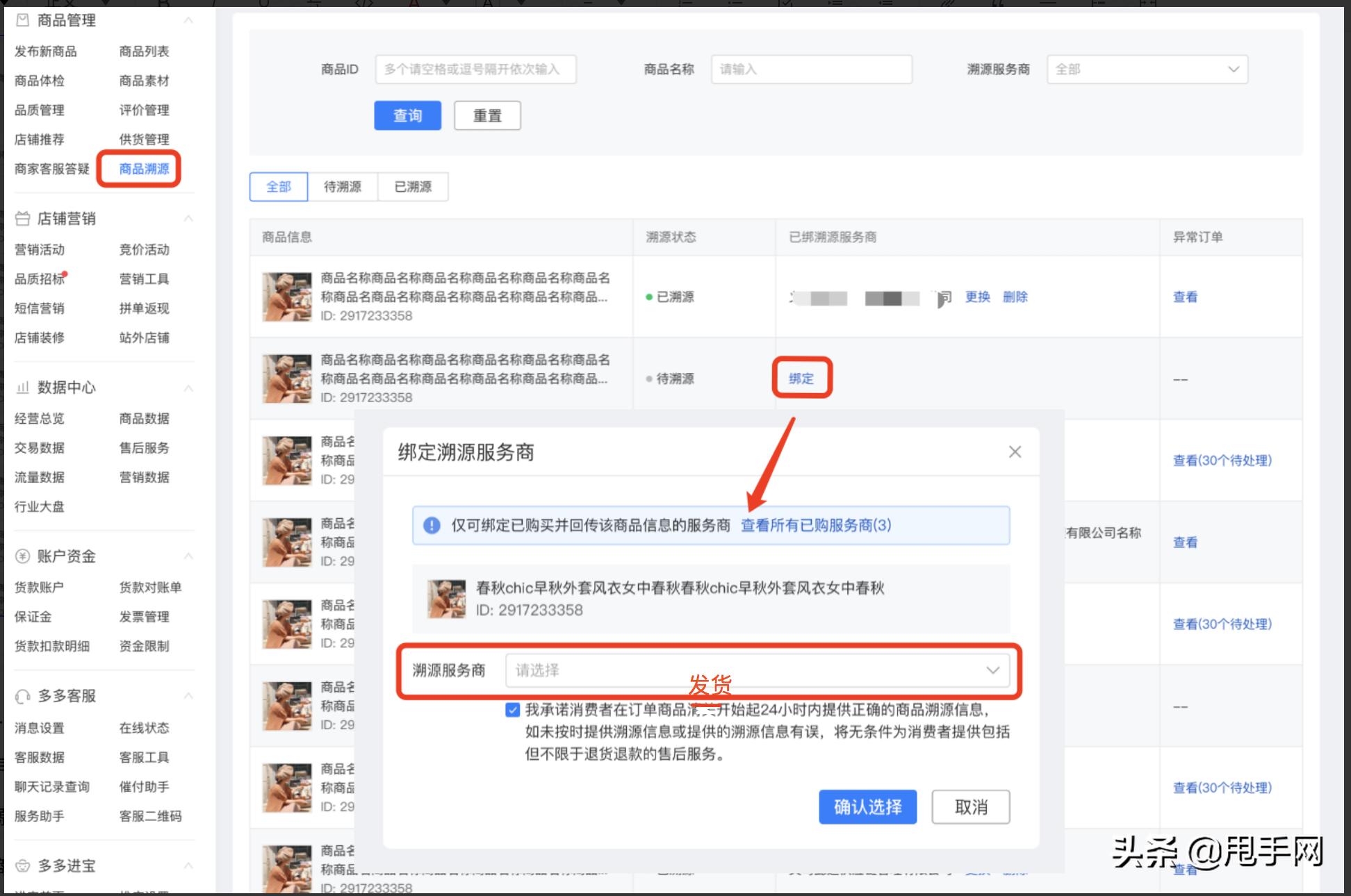Viewport: 1351px width, 896px height.
Task: Click the 账户资金 currency icon
Action: (22, 556)
